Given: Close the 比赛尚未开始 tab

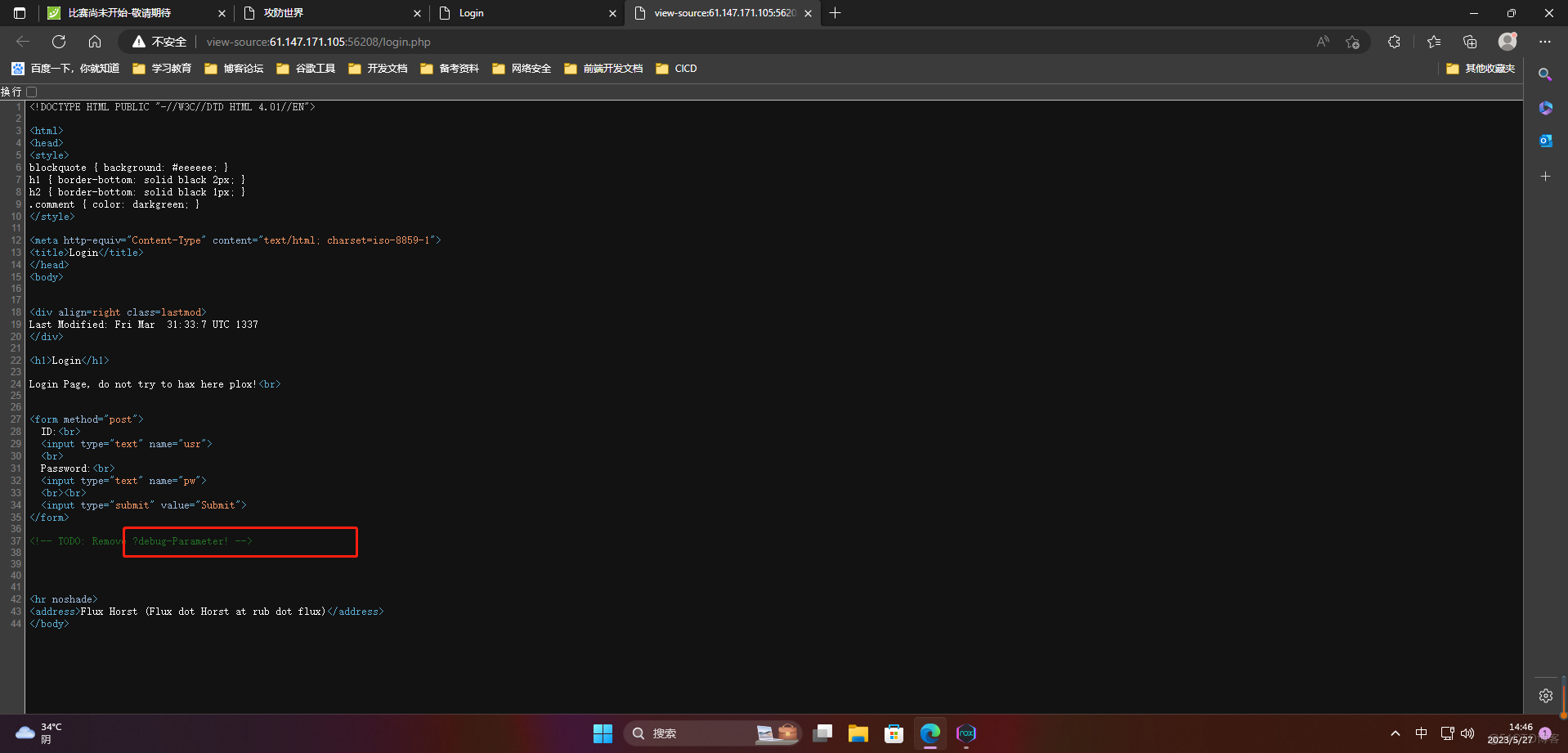Looking at the screenshot, I should [222, 13].
